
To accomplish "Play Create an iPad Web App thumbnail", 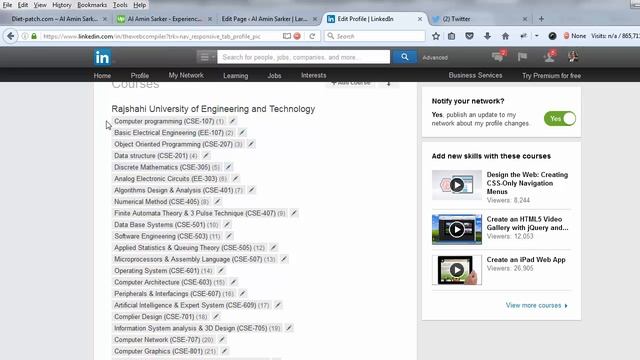I will click(457, 270).
